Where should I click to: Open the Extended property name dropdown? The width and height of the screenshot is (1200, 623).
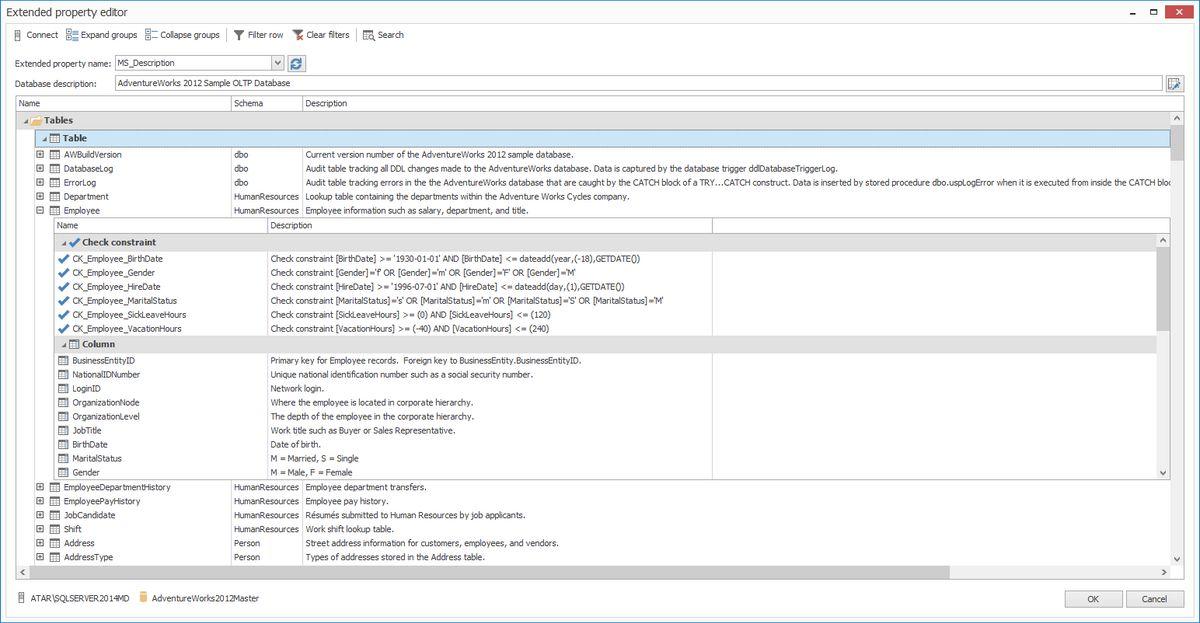pos(278,63)
